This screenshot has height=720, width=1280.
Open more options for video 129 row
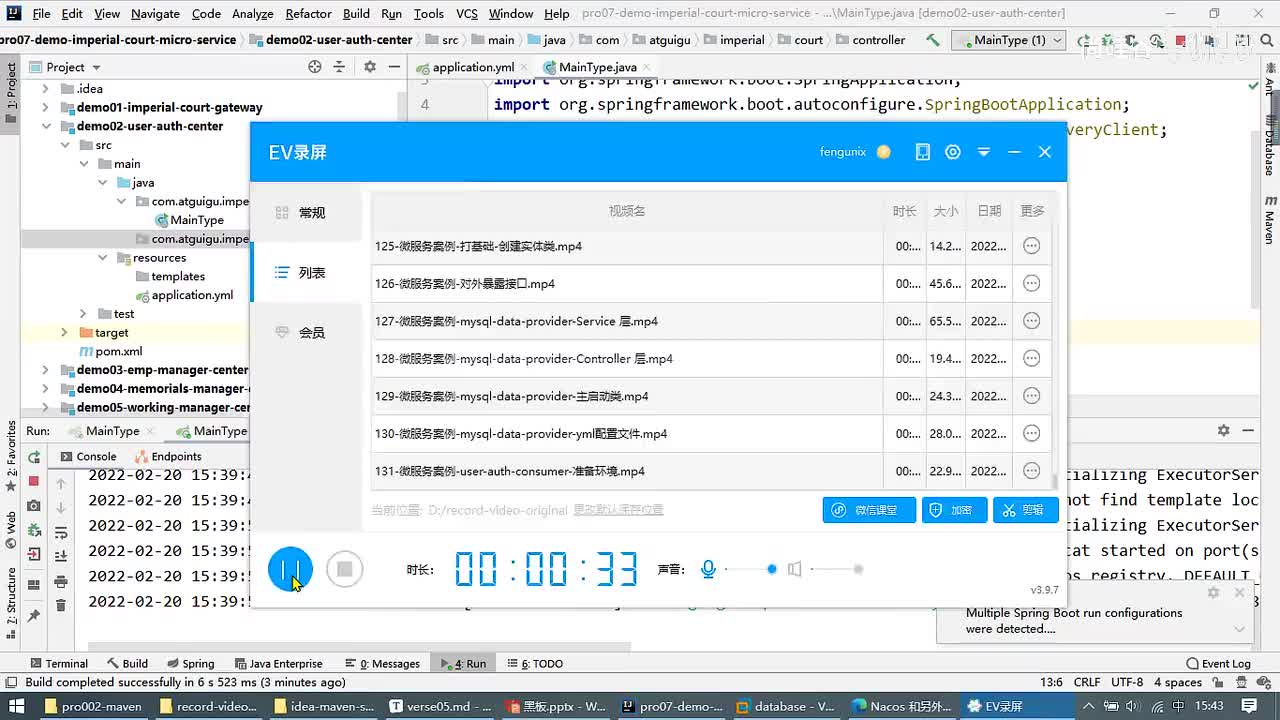pyautogui.click(x=1031, y=396)
